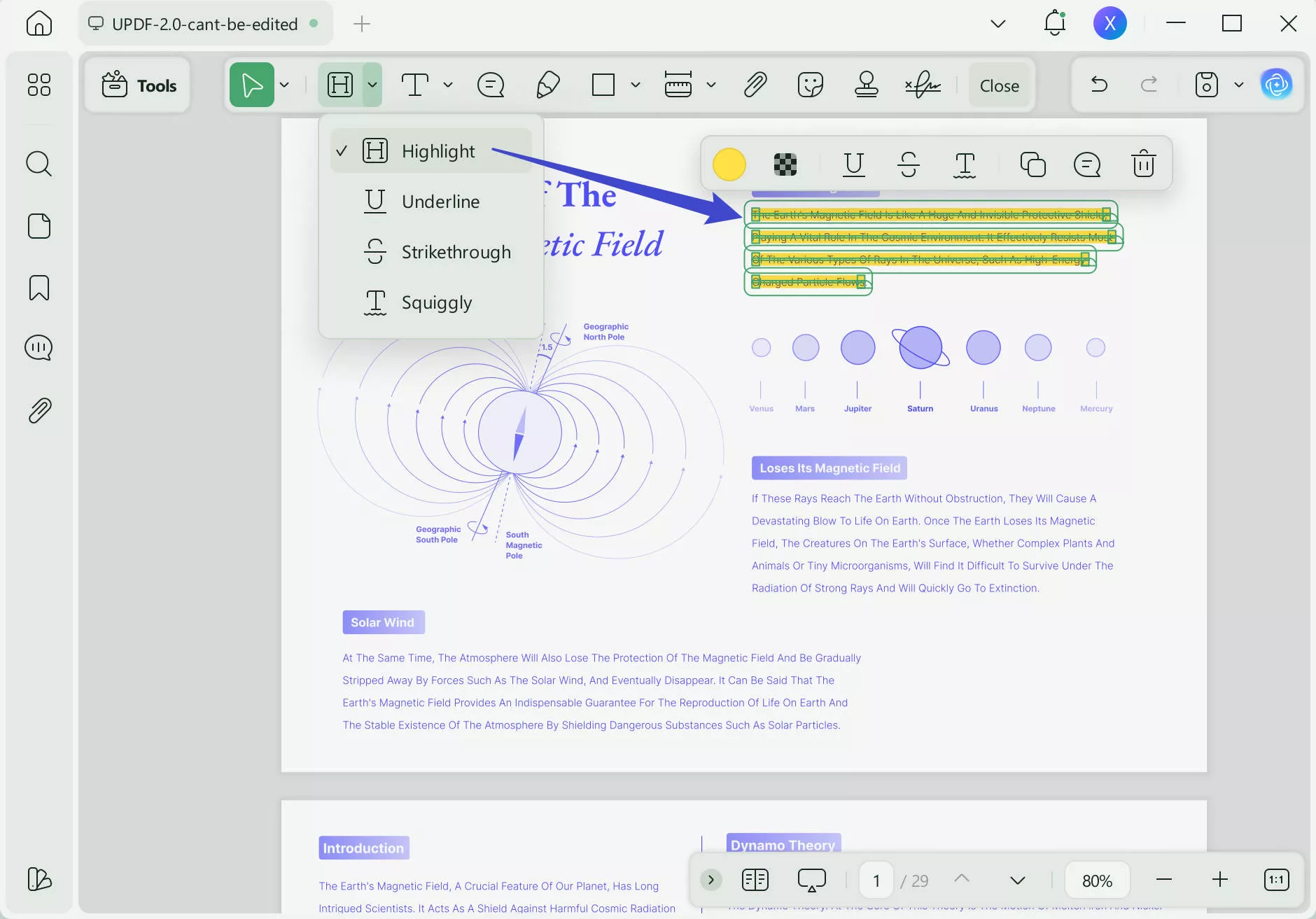
Task: Open Search in the left sidebar
Action: coord(38,163)
